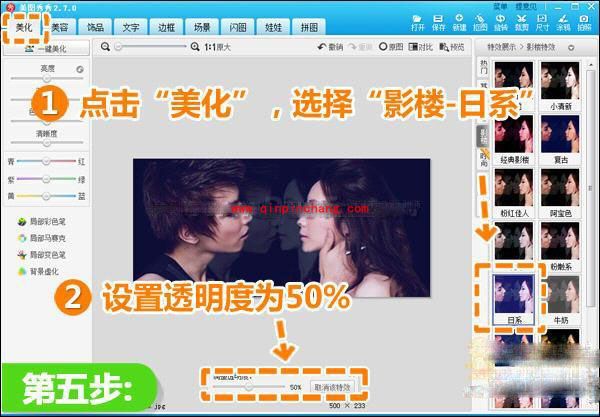Viewport: 600px width, 417px height.
Task: Select the 涂鸦 doodle tool icon
Action: click(x=563, y=23)
